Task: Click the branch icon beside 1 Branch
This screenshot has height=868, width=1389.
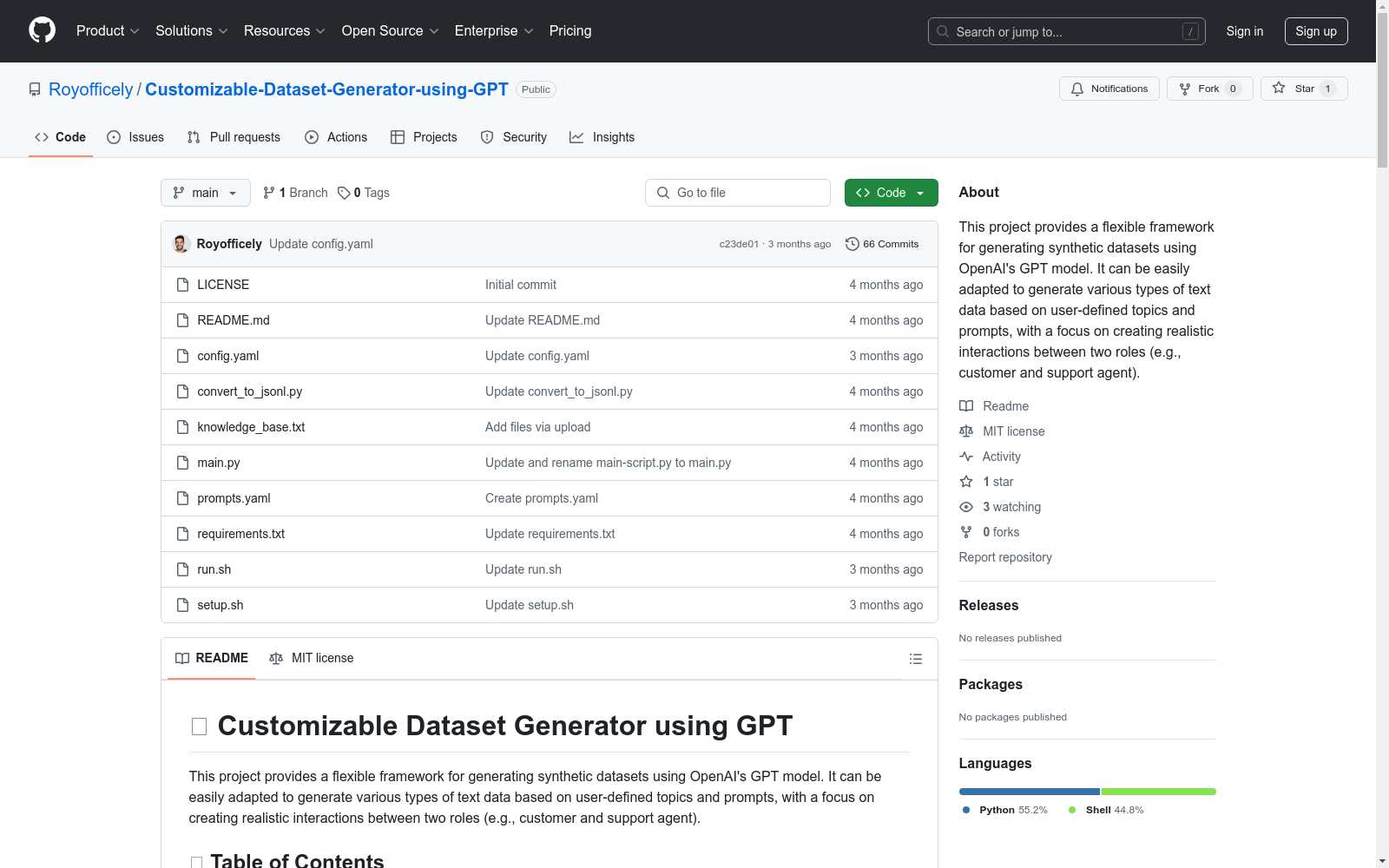Action: tap(269, 193)
